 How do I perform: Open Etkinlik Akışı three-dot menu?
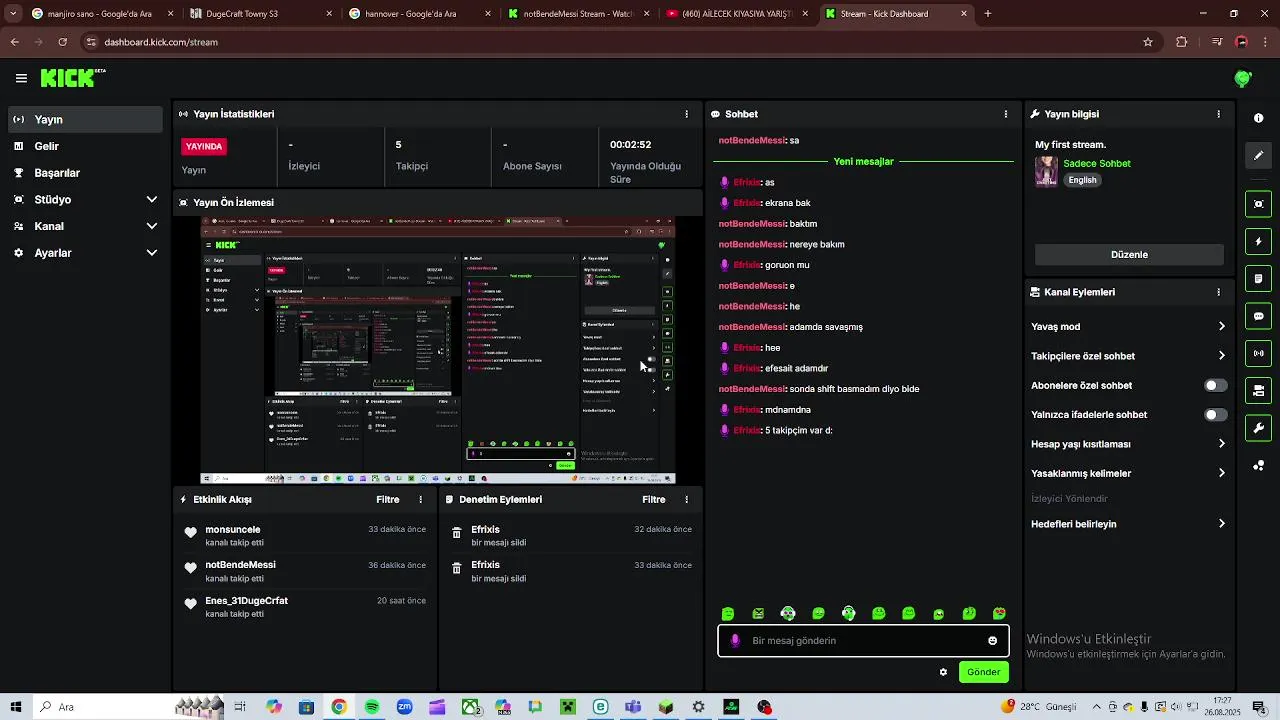point(420,499)
